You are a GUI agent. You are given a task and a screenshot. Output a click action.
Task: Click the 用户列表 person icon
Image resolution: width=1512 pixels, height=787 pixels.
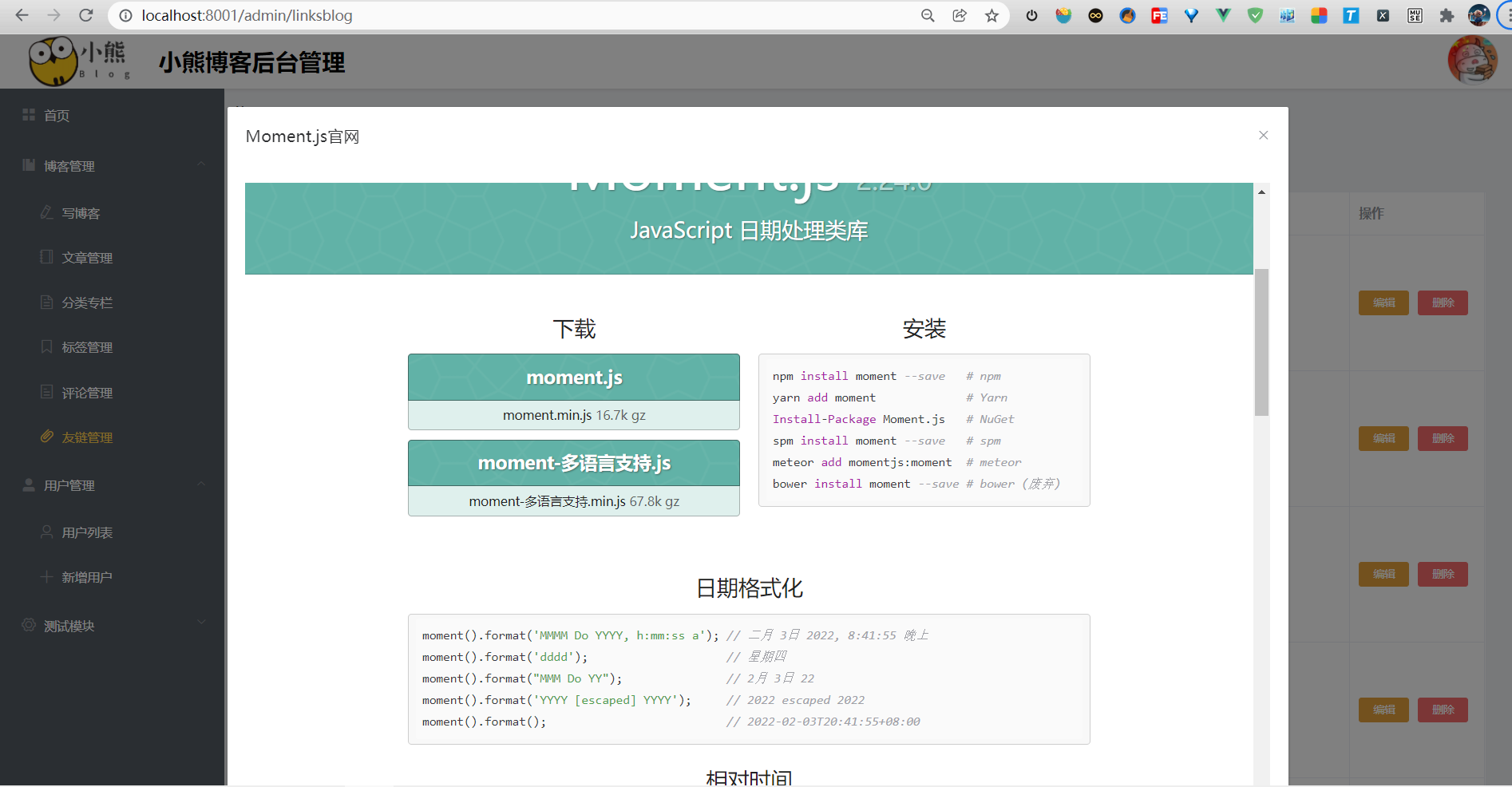coord(47,532)
